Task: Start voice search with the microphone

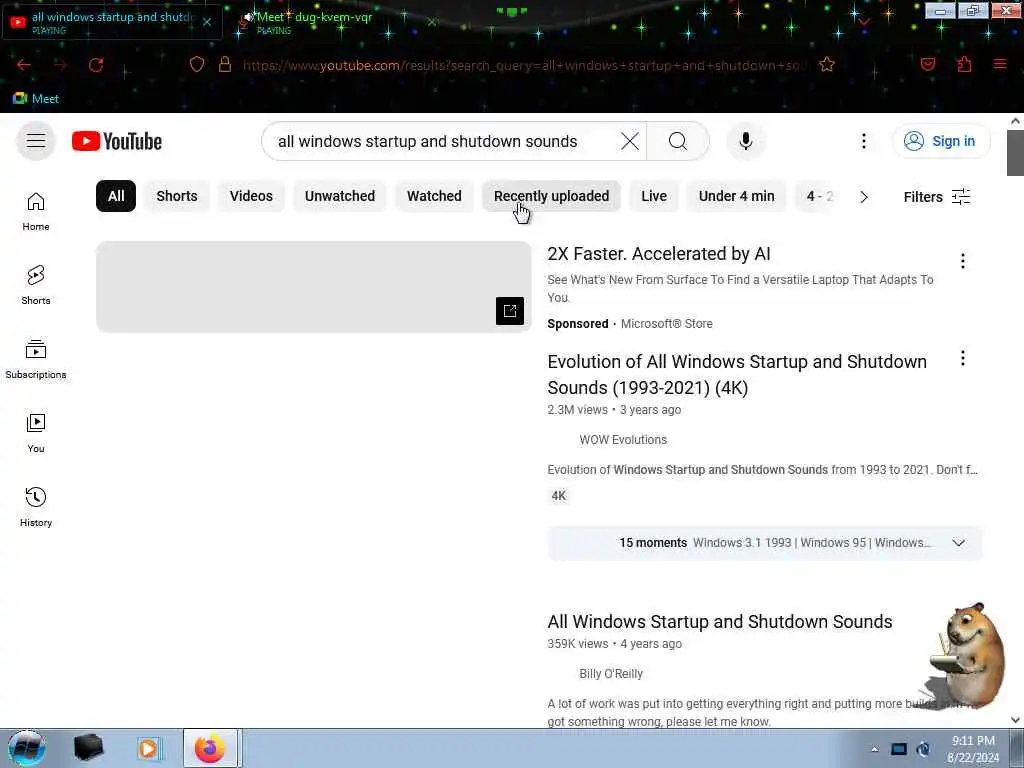Action: coord(746,141)
